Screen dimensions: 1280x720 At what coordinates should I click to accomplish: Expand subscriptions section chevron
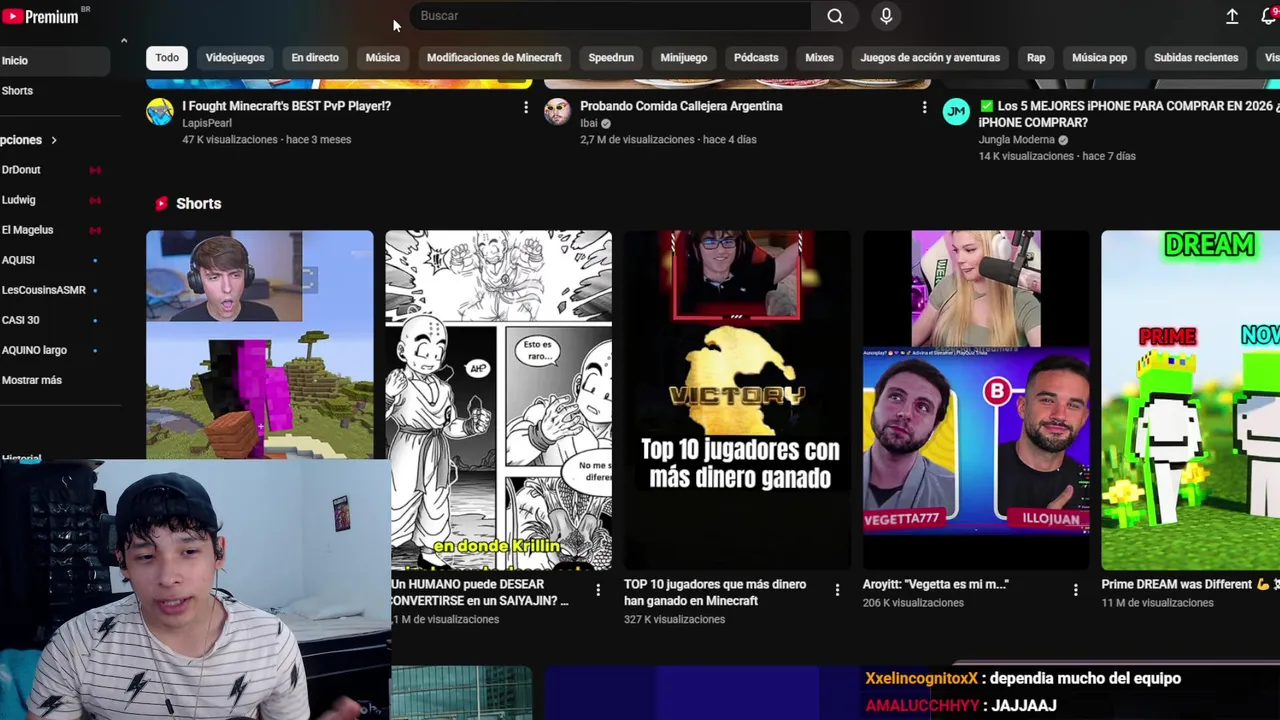[54, 140]
